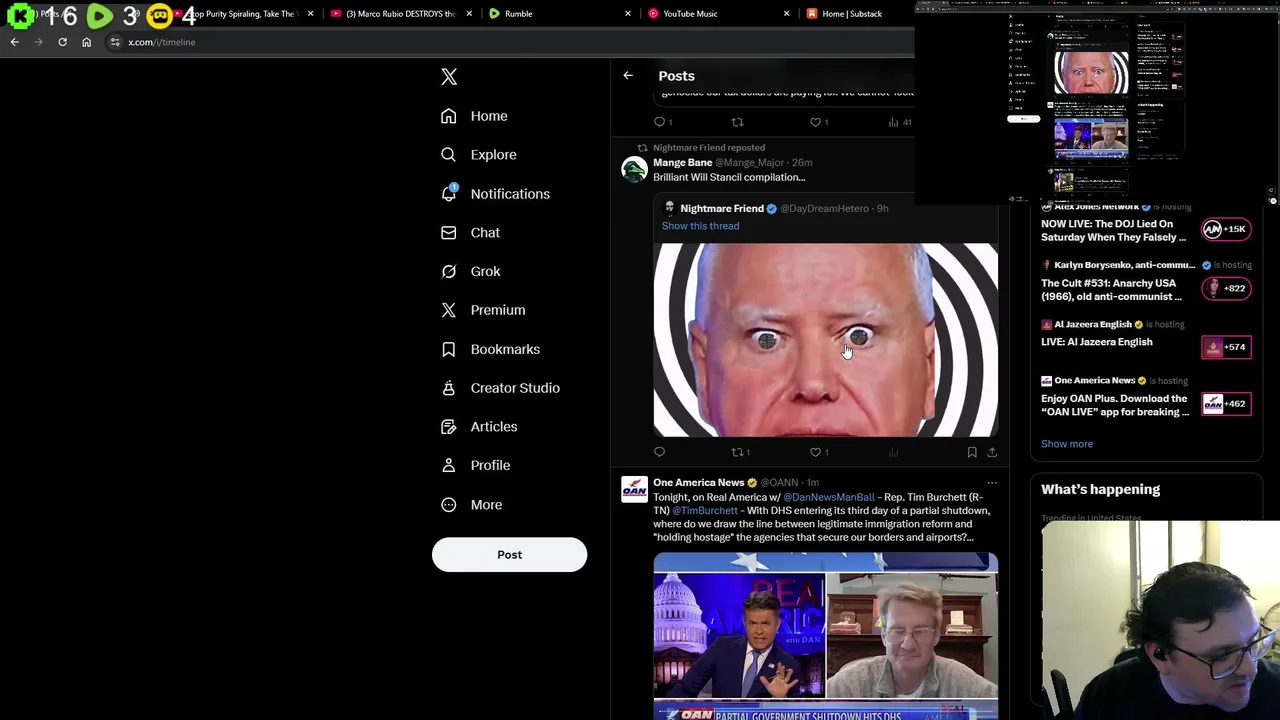Switch to the Home | Substack tab
1280x720 pixels.
pyautogui.click(x=852, y=14)
